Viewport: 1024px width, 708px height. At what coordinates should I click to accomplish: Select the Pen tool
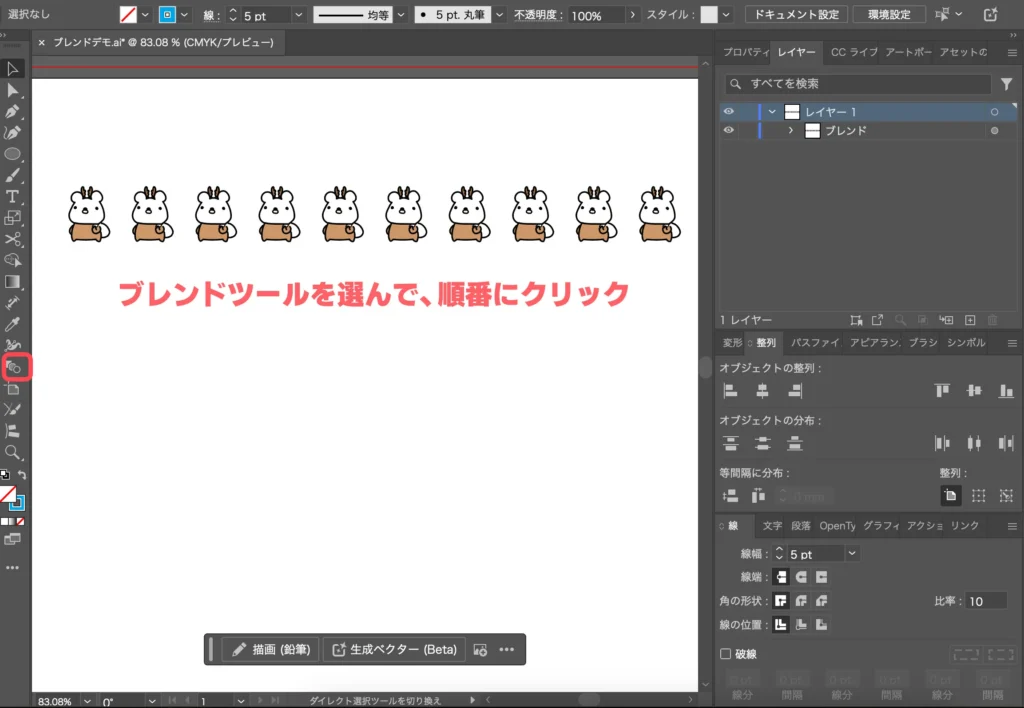point(13,111)
